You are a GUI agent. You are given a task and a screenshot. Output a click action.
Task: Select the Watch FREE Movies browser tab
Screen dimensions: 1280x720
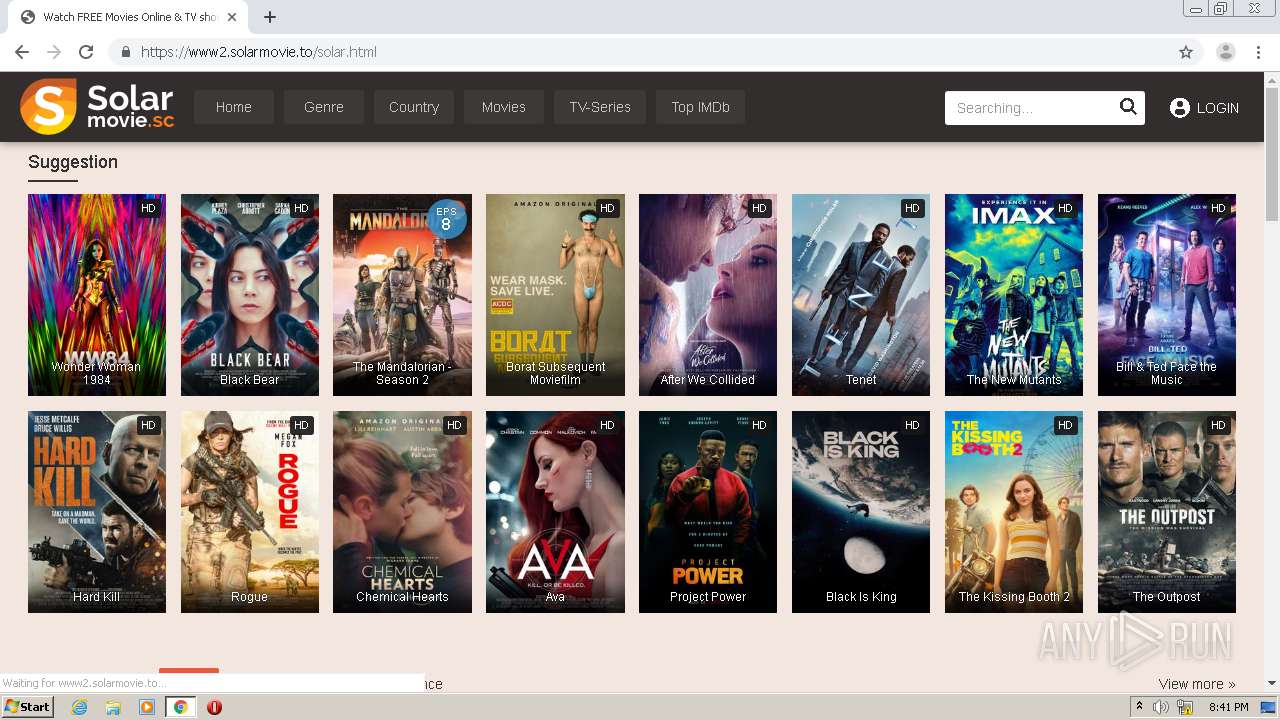tap(130, 17)
